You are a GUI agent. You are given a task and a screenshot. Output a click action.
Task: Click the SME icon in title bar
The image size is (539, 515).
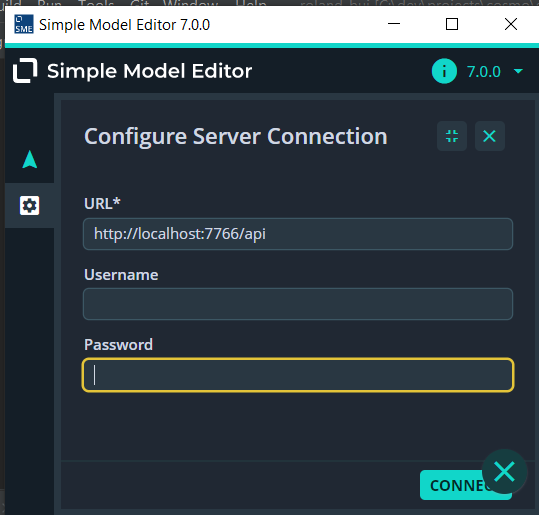pyautogui.click(x=24, y=24)
